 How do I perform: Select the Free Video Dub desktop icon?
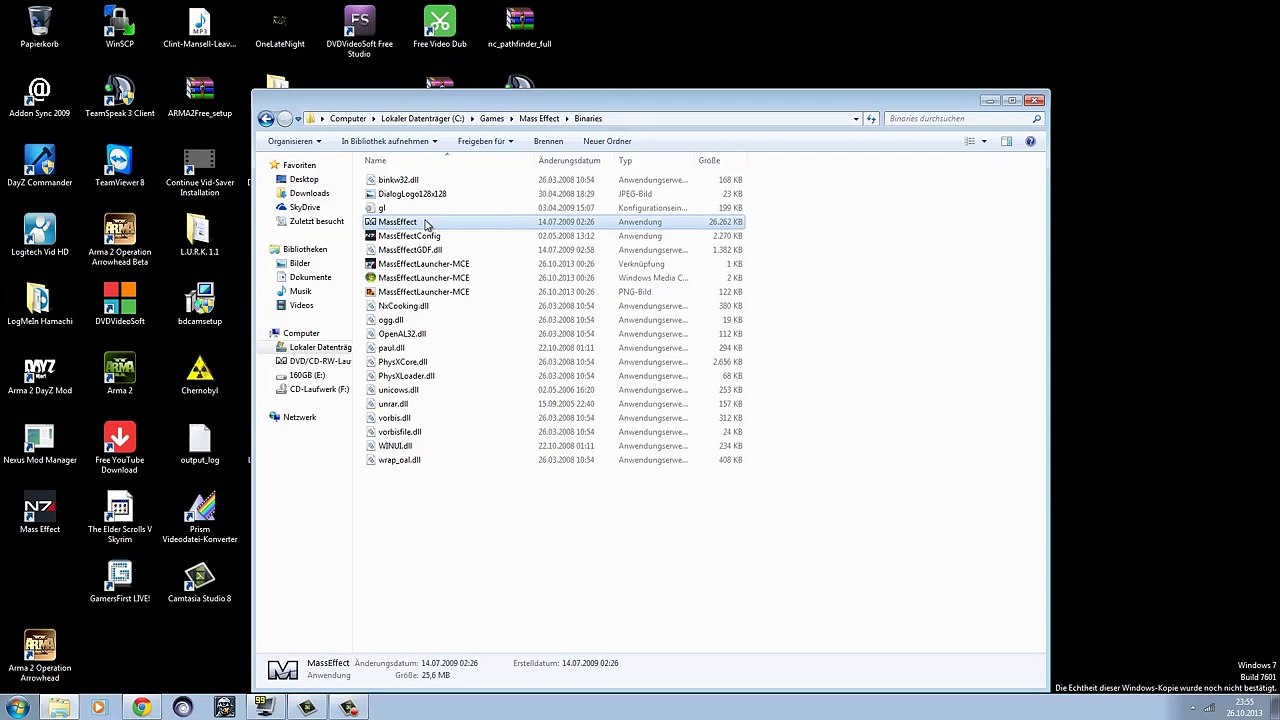tap(439, 27)
